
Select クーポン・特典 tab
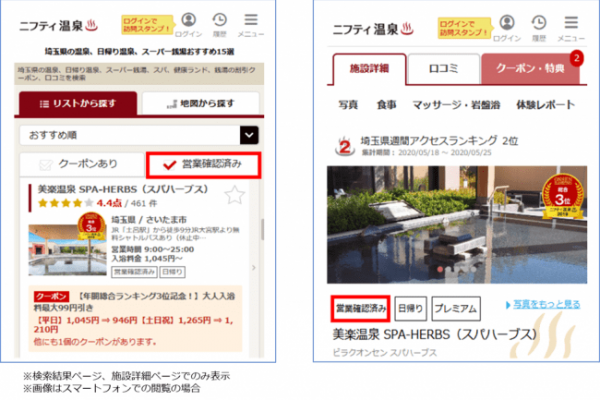pos(530,69)
